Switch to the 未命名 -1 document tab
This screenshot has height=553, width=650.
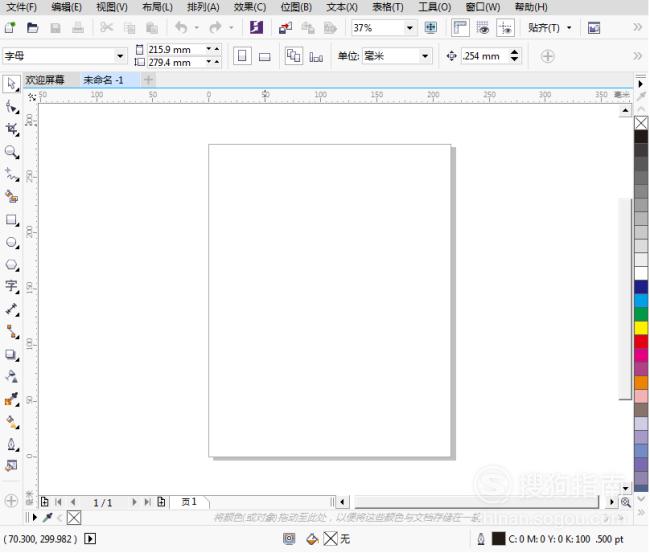pyautogui.click(x=103, y=80)
